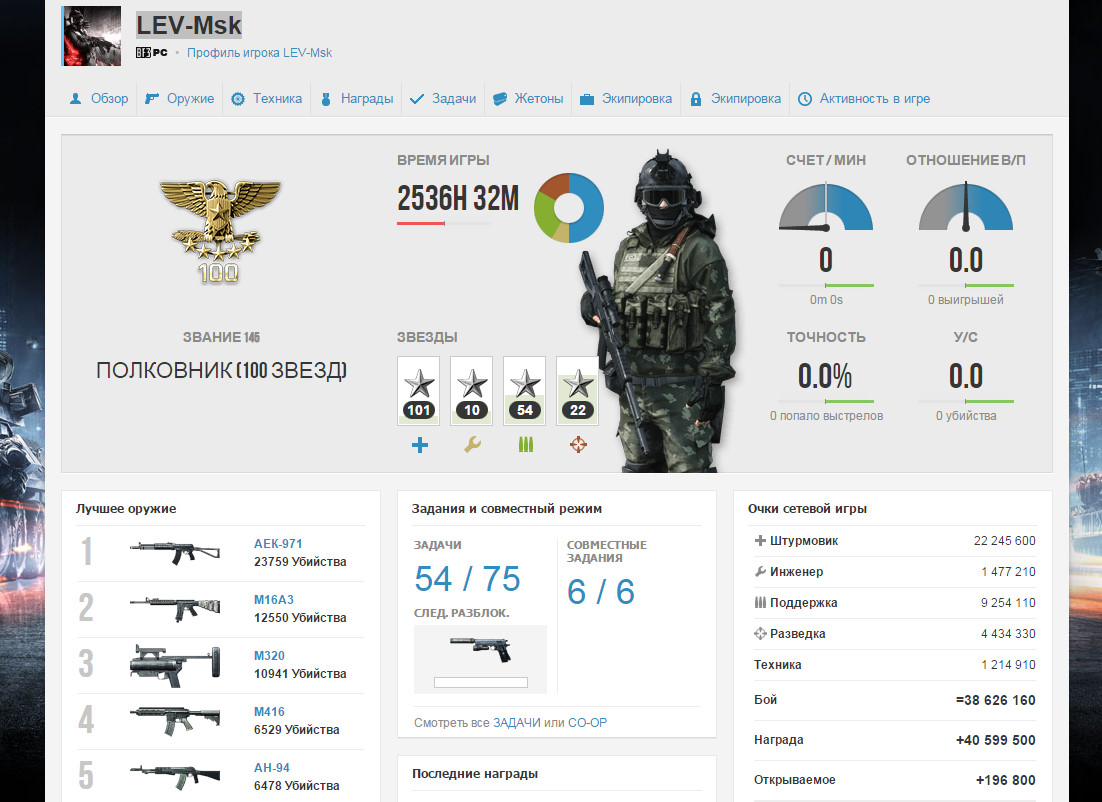Click the Профиль игрока LEV-Msk link
Screen dimensions: 1102x802
click(x=259, y=53)
